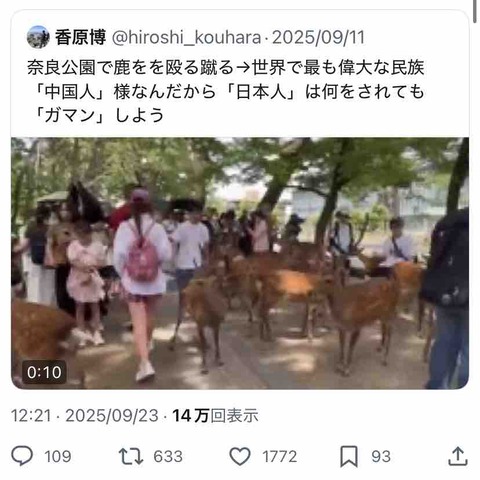Click the 2025/09/23 post date
The width and height of the screenshot is (480, 480).
click(x=112, y=416)
